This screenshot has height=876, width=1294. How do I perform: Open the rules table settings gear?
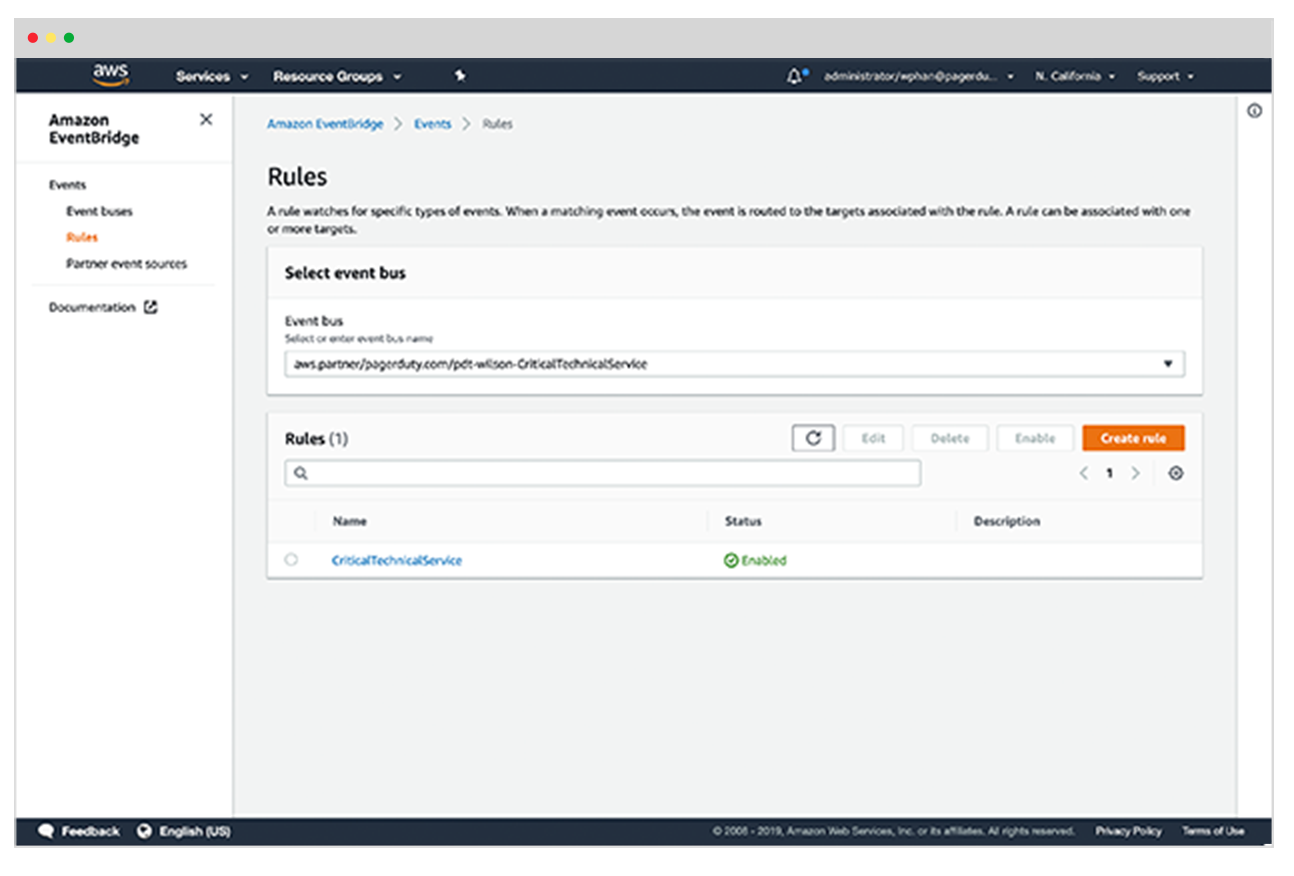click(1175, 474)
